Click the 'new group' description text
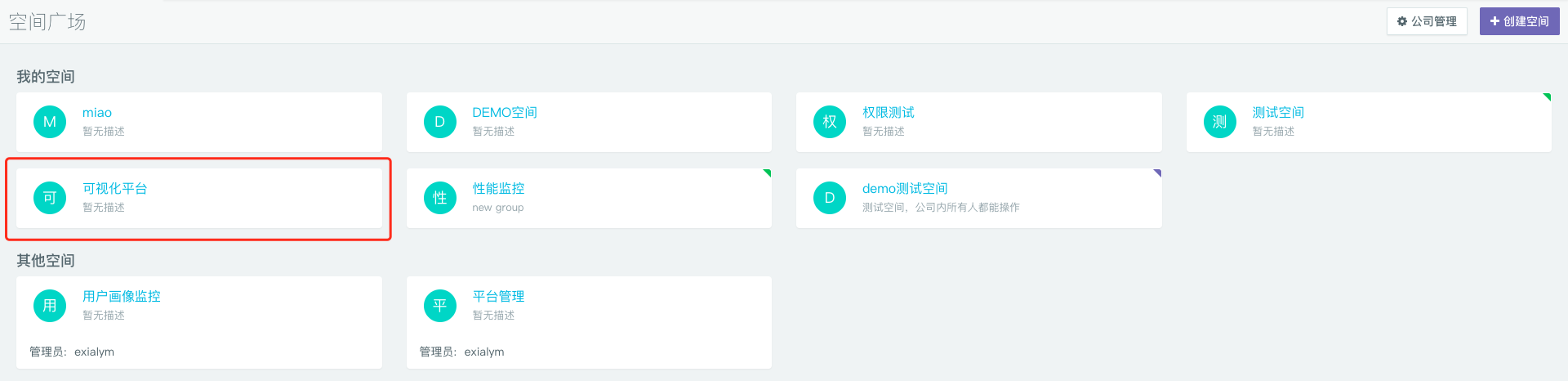The image size is (1568, 381). [x=498, y=208]
